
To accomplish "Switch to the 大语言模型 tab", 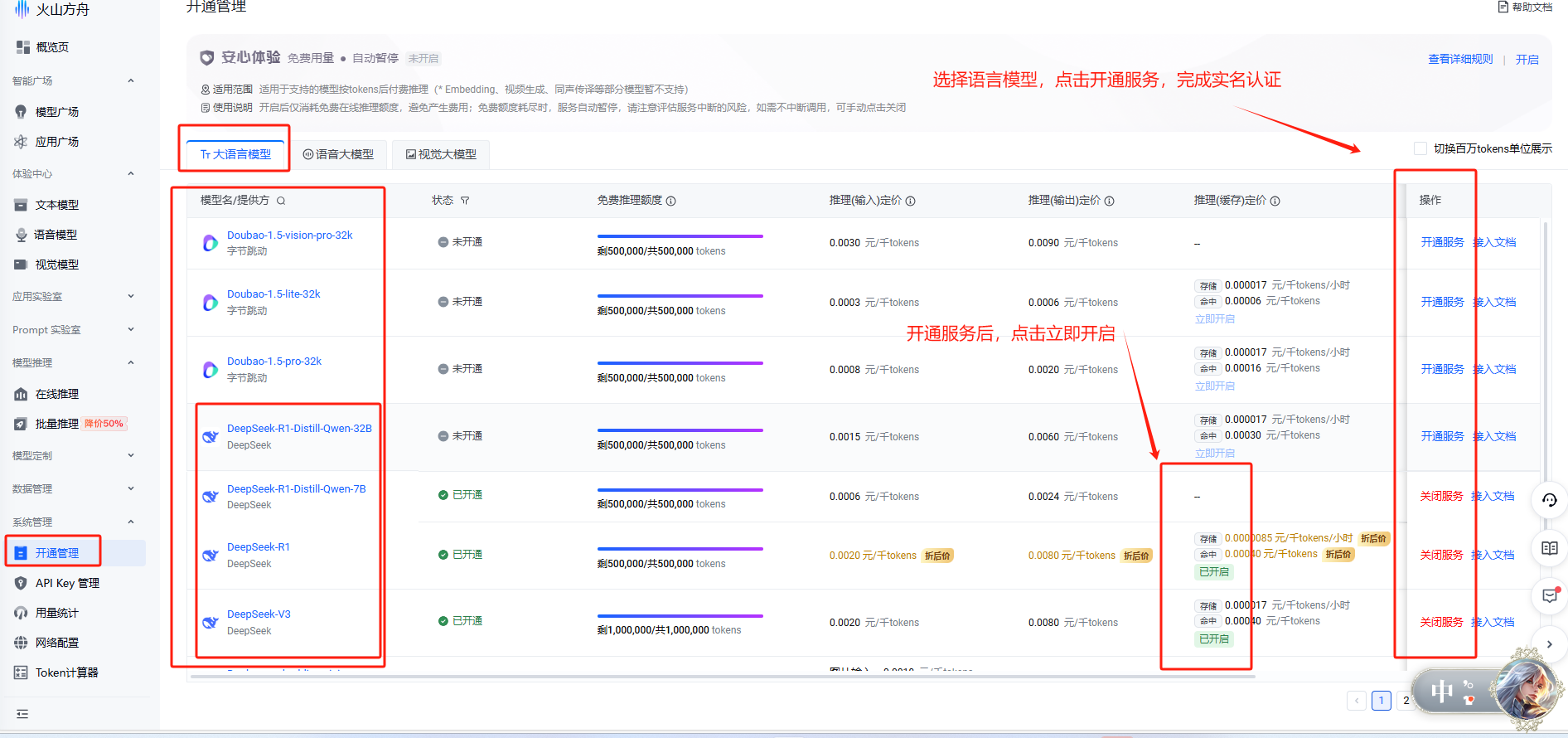I will click(236, 154).
